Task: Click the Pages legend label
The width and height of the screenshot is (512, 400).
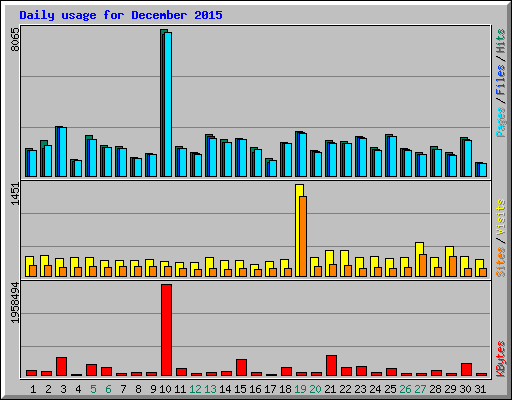Action: (500, 122)
